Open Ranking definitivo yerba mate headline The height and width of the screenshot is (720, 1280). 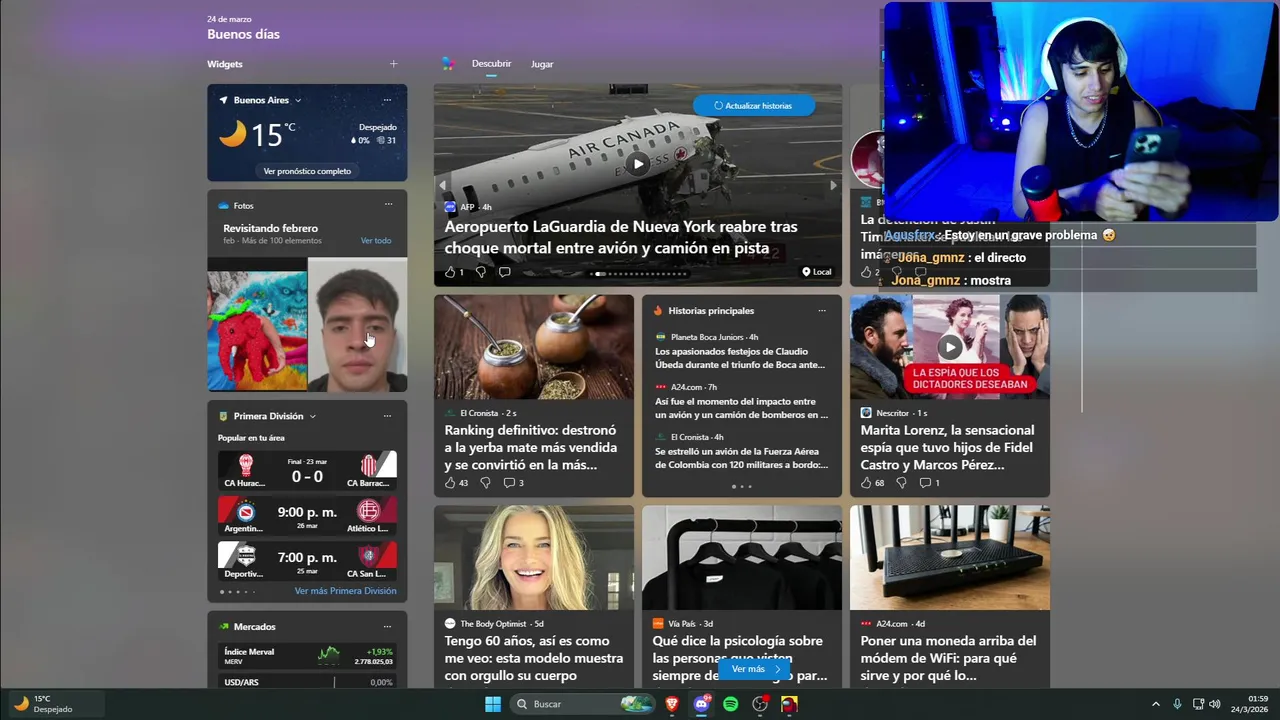click(531, 447)
